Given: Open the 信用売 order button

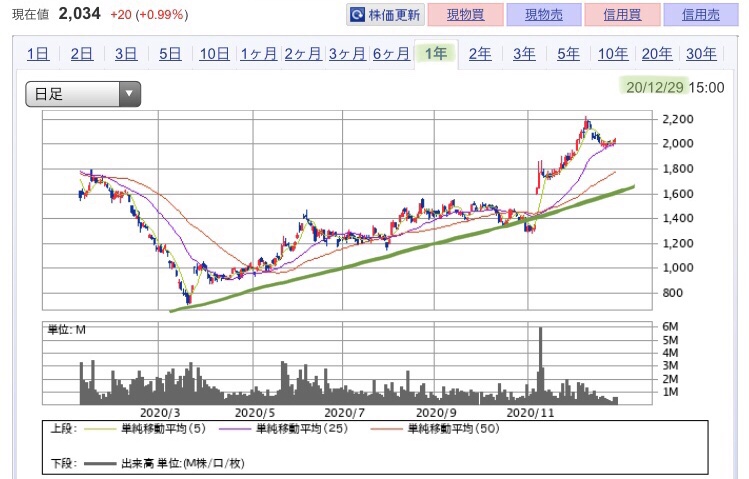Looking at the screenshot, I should click(x=701, y=15).
